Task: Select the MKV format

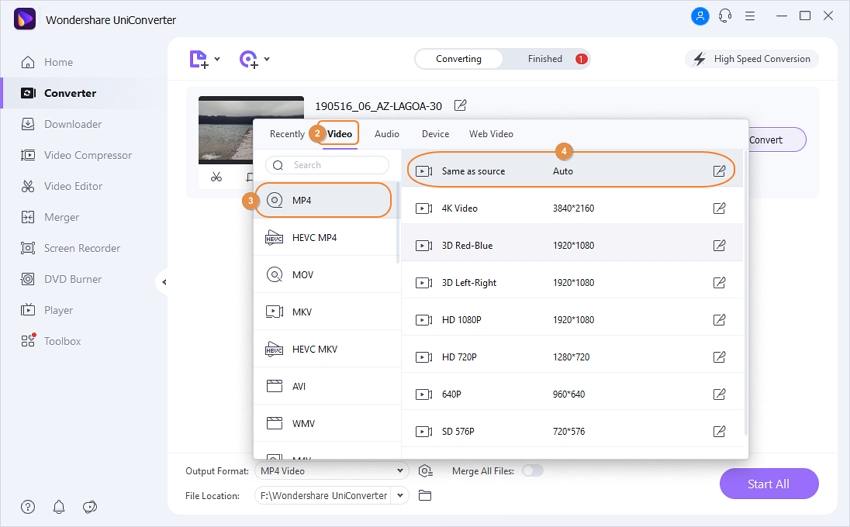Action: 327,312
